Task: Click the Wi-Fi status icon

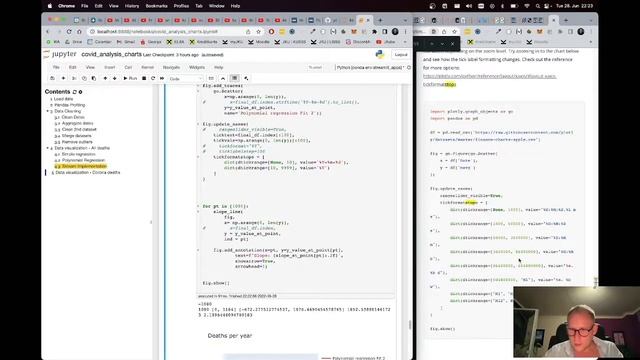Action: point(527,6)
